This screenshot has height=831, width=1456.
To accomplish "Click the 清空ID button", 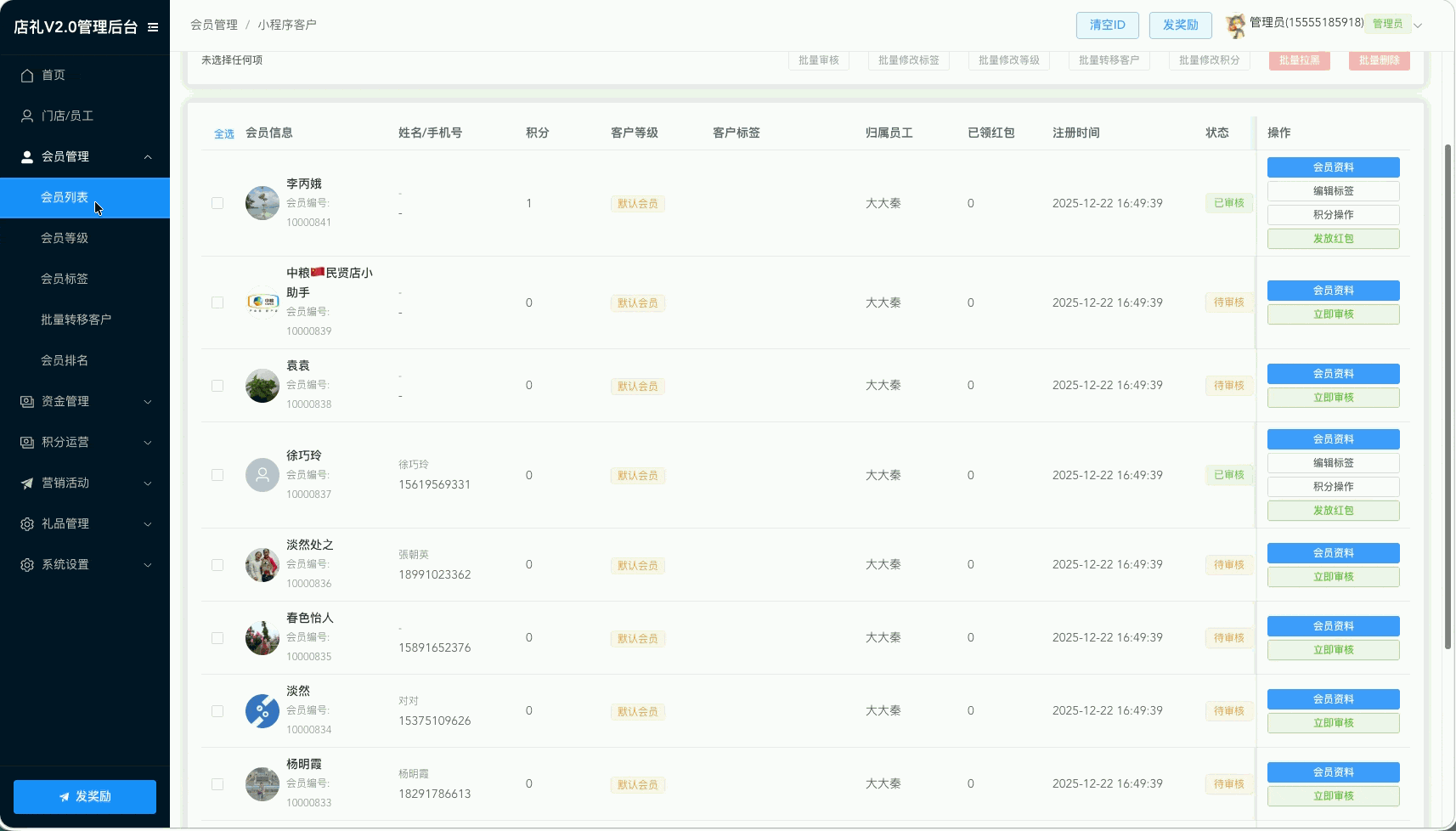I will tap(1107, 25).
